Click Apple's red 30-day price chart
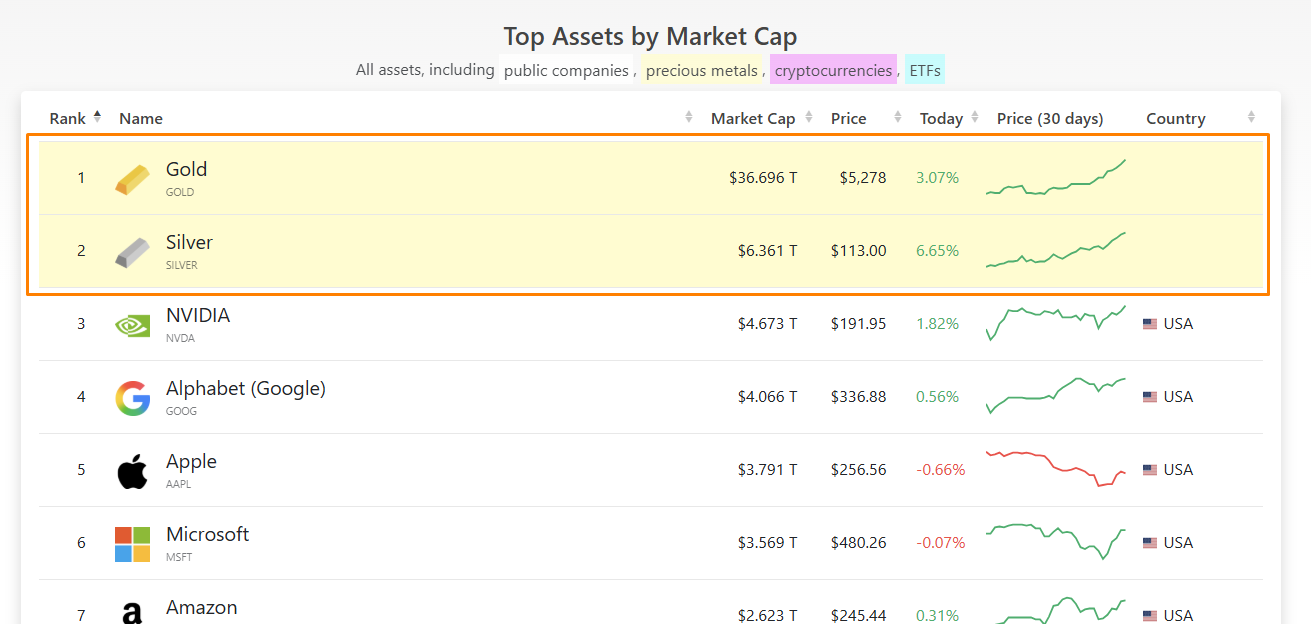 [x=1056, y=470]
